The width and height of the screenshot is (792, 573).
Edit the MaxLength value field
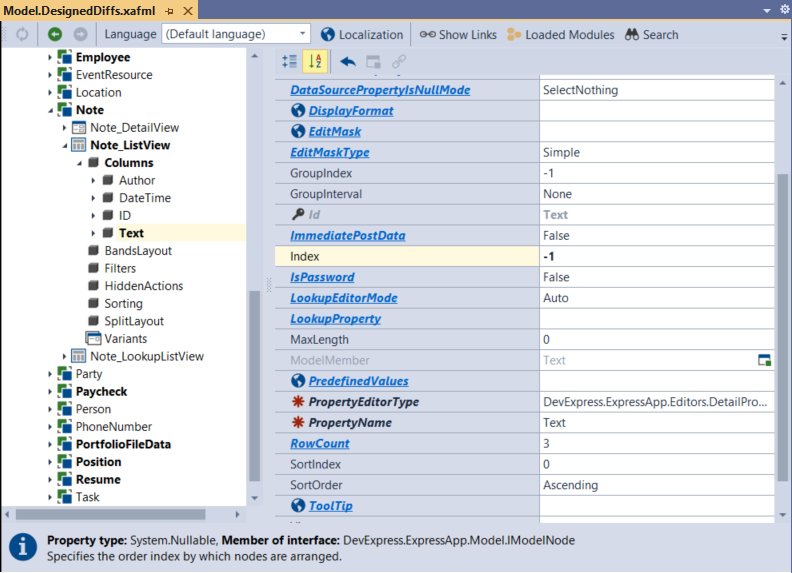[x=656, y=340]
